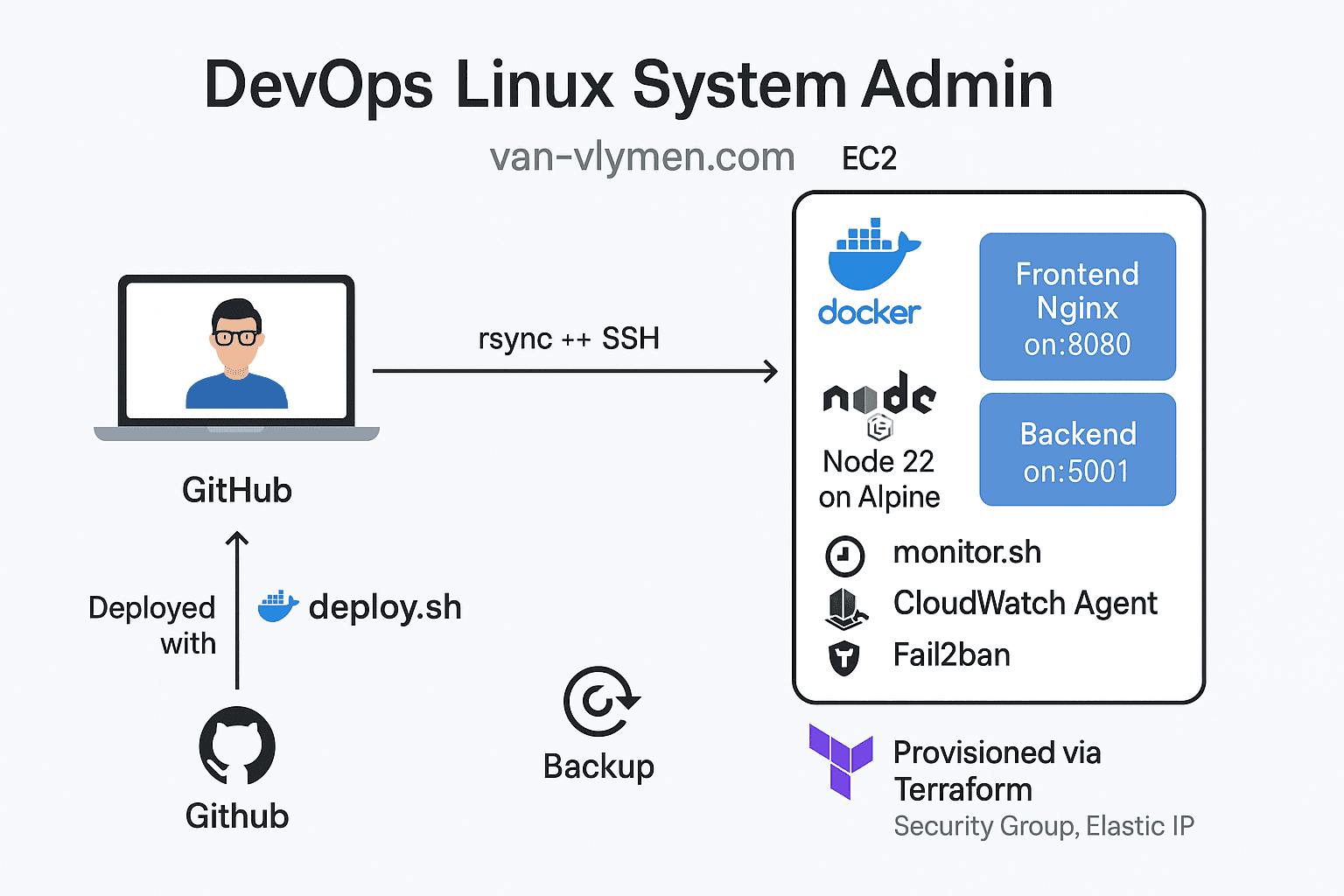Click the docker wordmark under the whale
Viewport: 1344px width, 896px height.
870,312
